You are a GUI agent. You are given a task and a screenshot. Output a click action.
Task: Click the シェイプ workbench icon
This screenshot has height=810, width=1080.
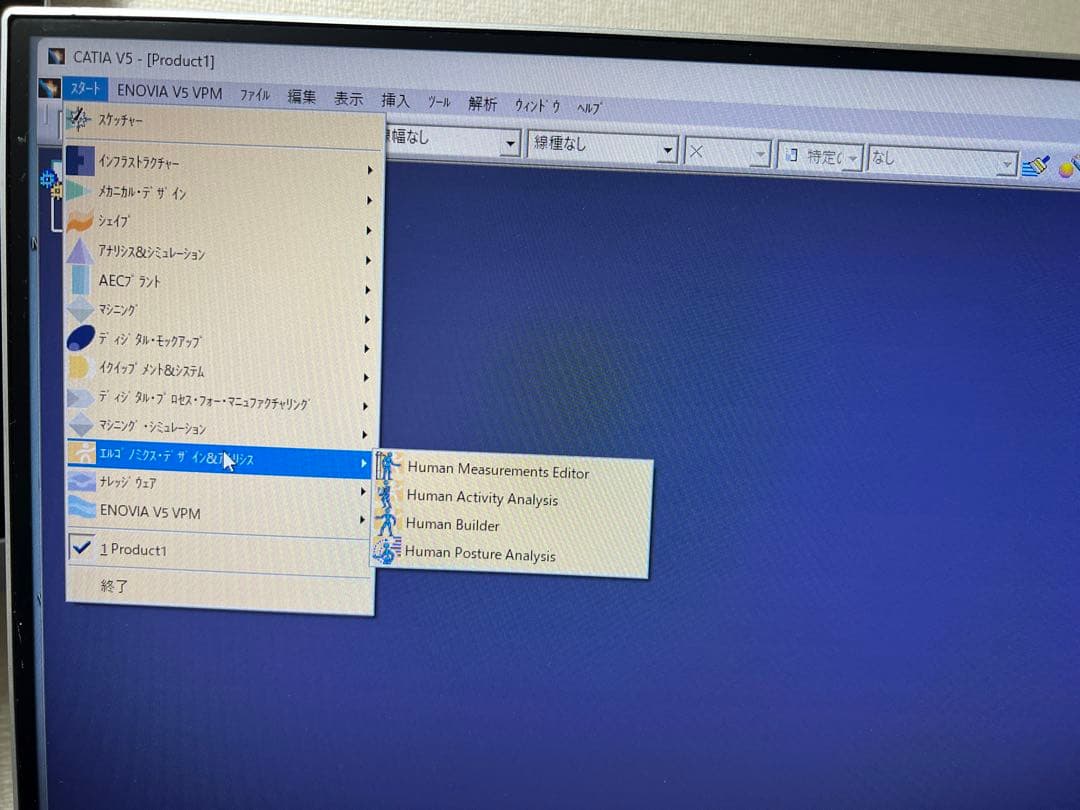79,220
